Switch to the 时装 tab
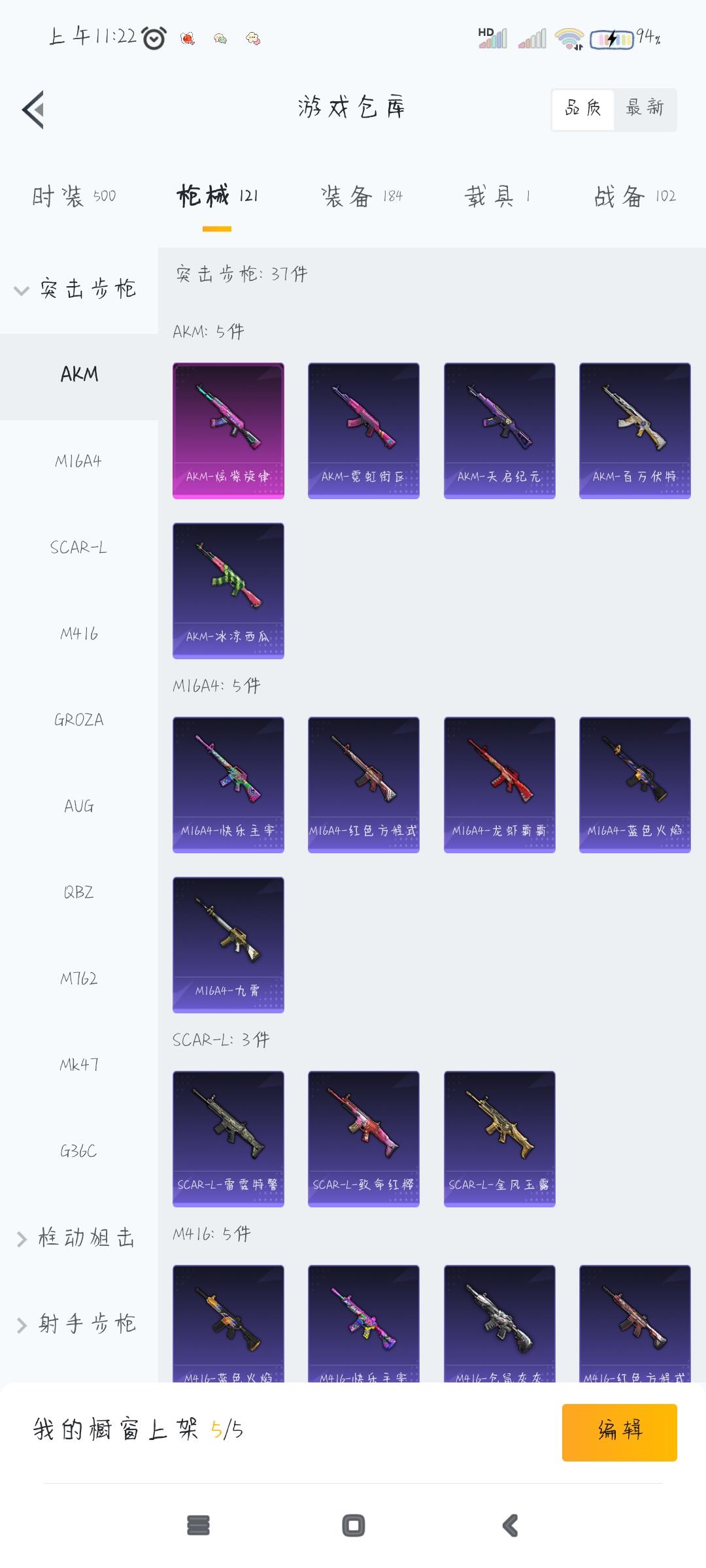Screen dimensions: 706x1568 pos(74,196)
